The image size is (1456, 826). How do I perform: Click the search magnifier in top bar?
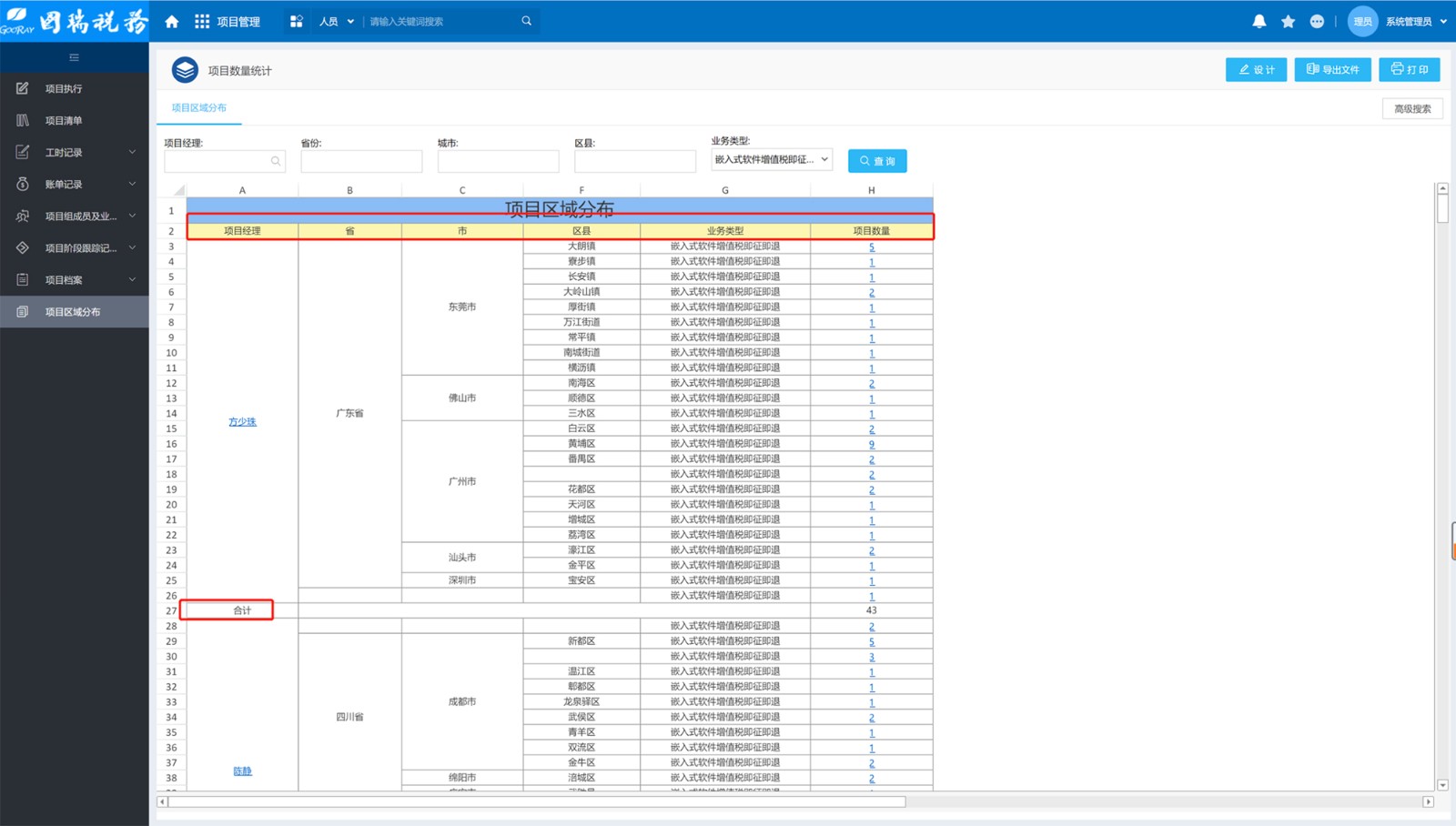tap(526, 21)
